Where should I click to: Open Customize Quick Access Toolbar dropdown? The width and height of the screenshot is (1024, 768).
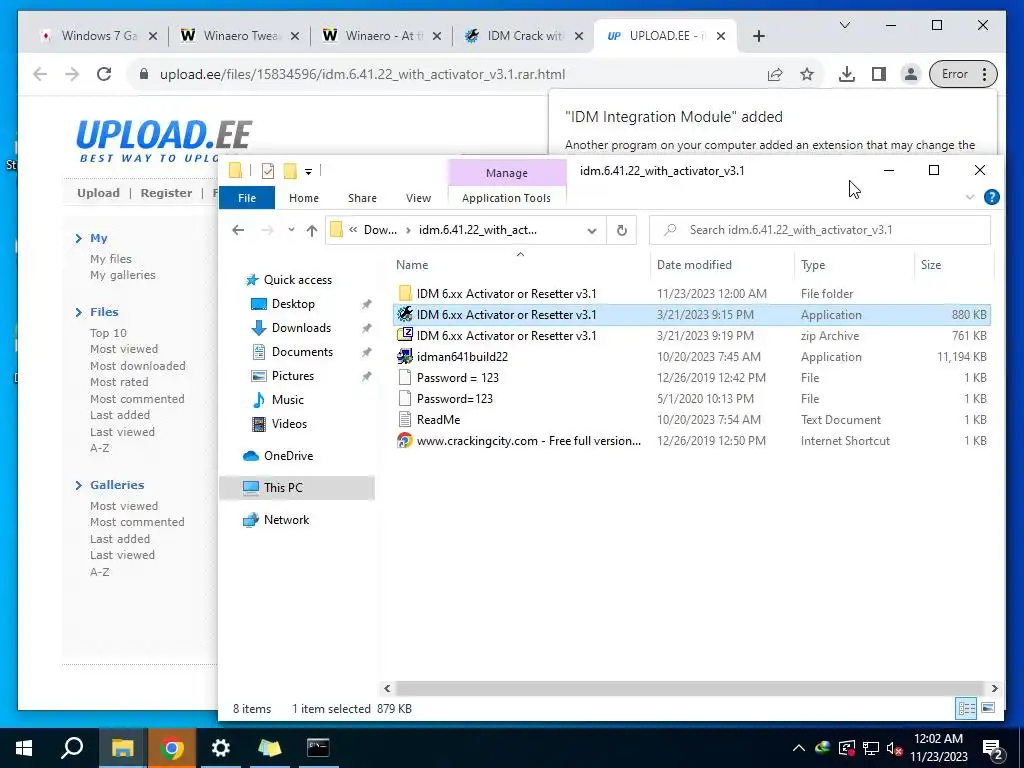(x=308, y=172)
